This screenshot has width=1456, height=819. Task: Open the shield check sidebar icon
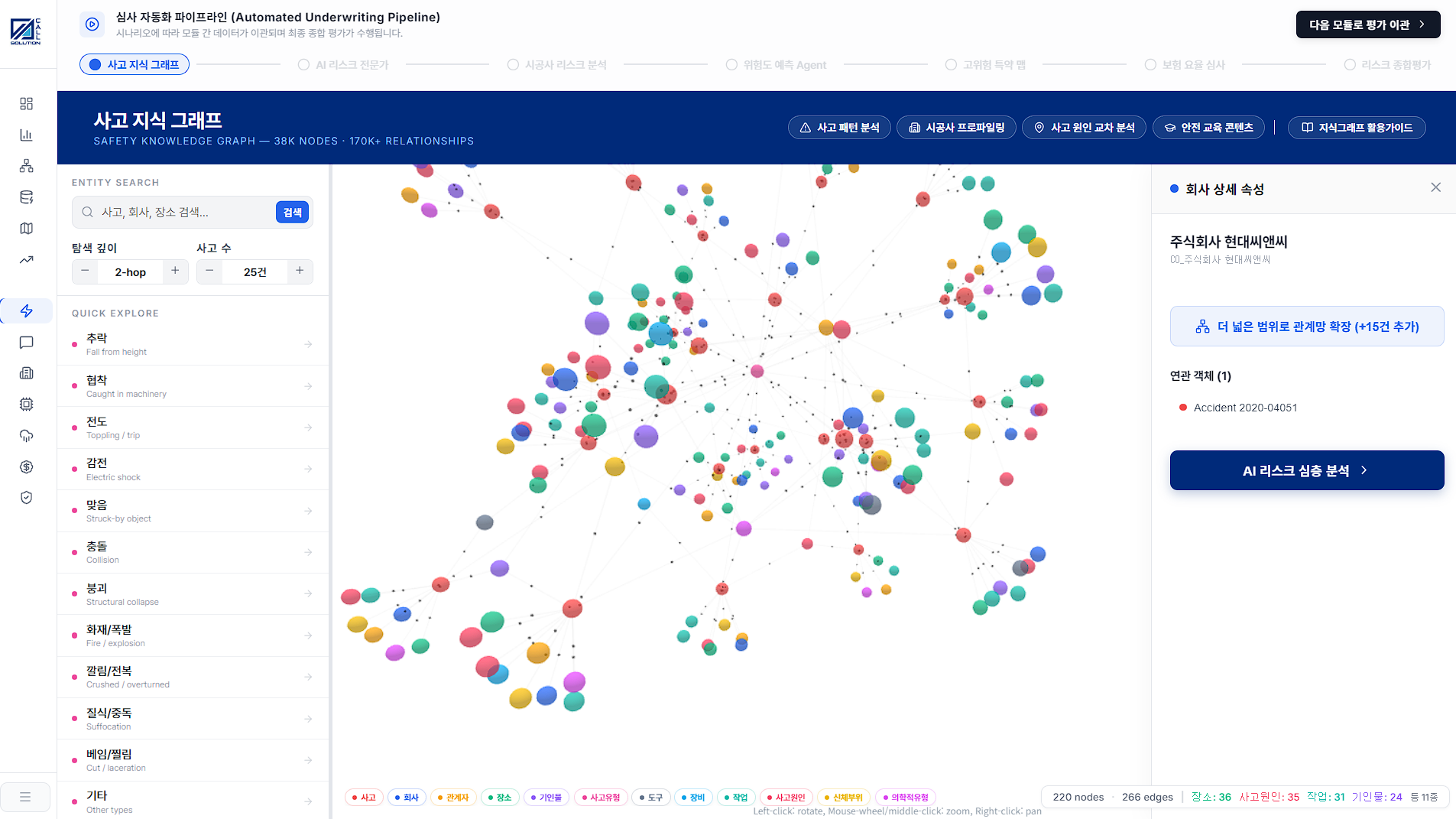27,498
